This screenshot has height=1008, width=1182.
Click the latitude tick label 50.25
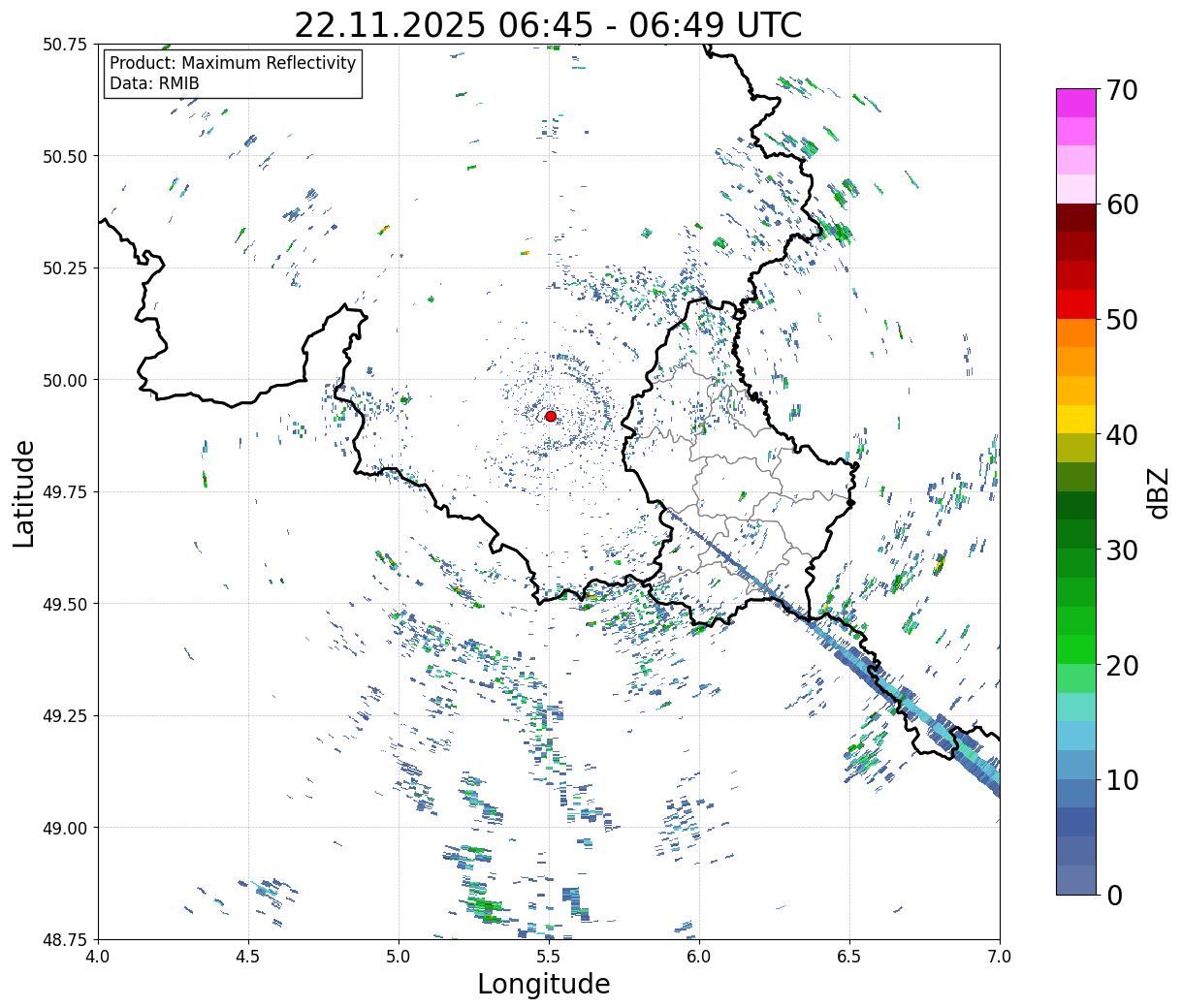tap(65, 268)
